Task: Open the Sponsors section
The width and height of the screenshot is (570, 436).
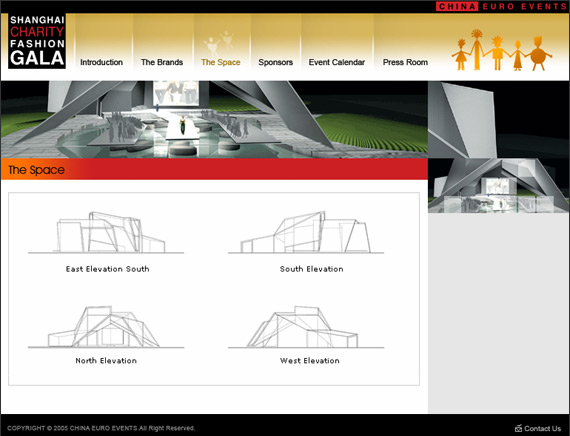Action: [276, 62]
